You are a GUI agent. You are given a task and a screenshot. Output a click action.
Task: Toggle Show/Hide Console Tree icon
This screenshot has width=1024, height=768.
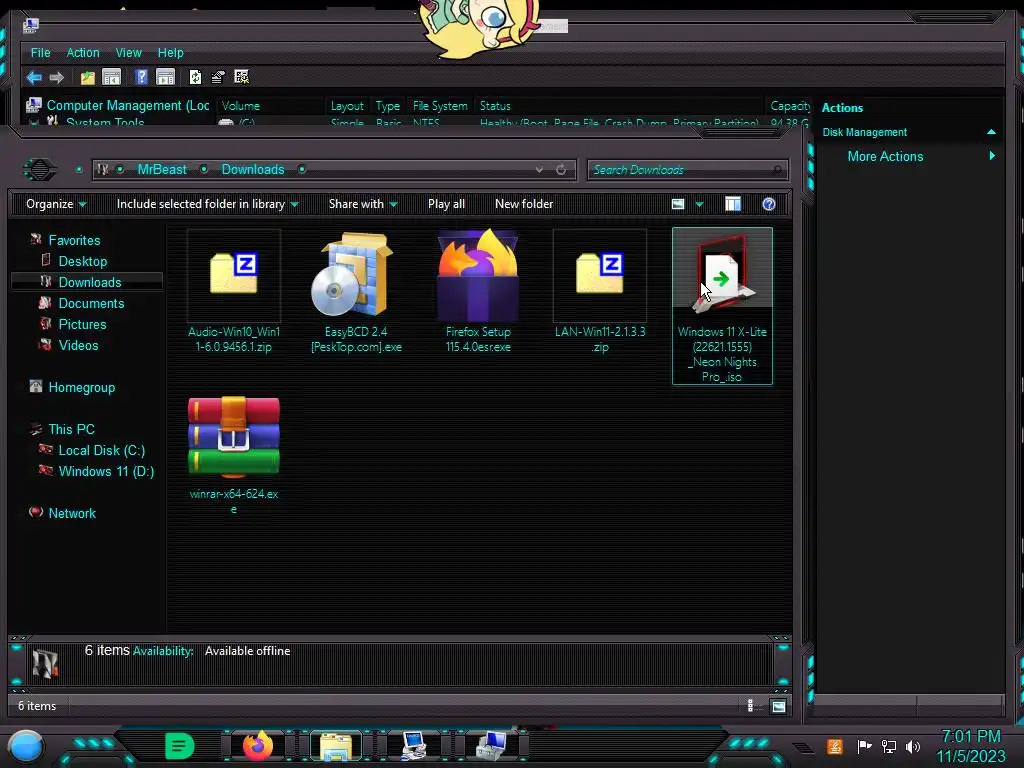(112, 78)
